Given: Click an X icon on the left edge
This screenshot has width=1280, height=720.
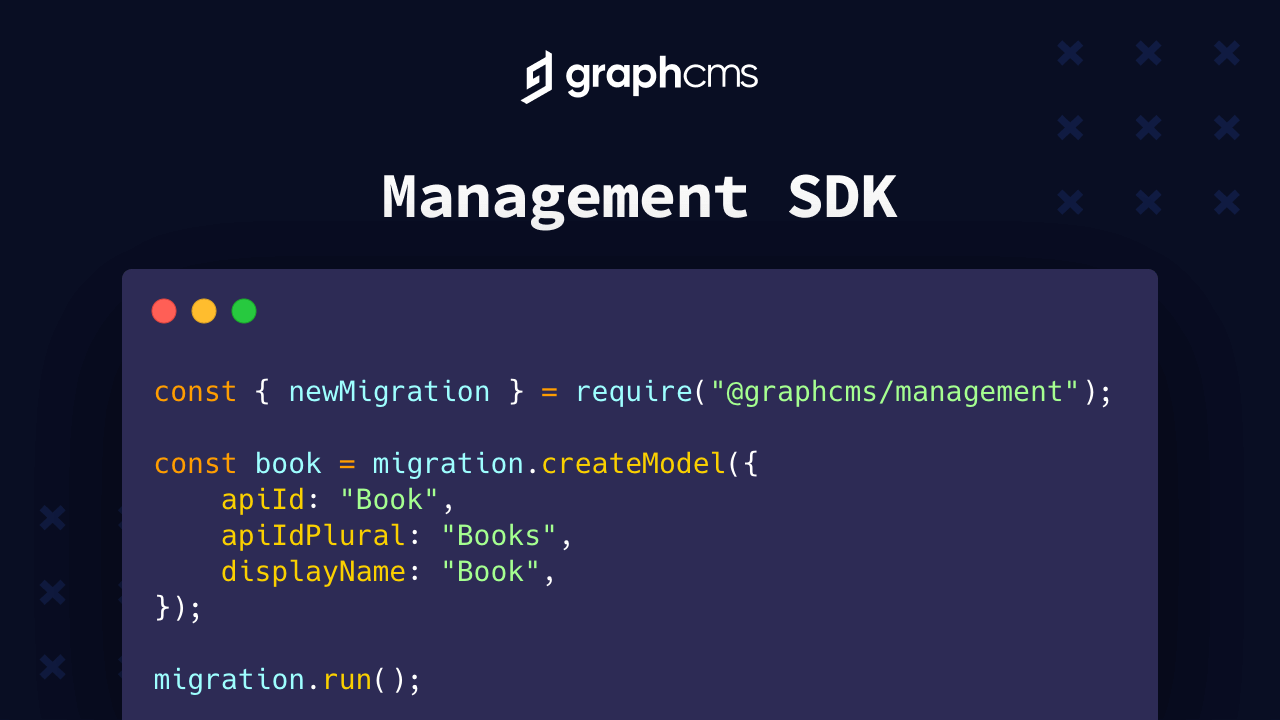Looking at the screenshot, I should tap(51, 519).
